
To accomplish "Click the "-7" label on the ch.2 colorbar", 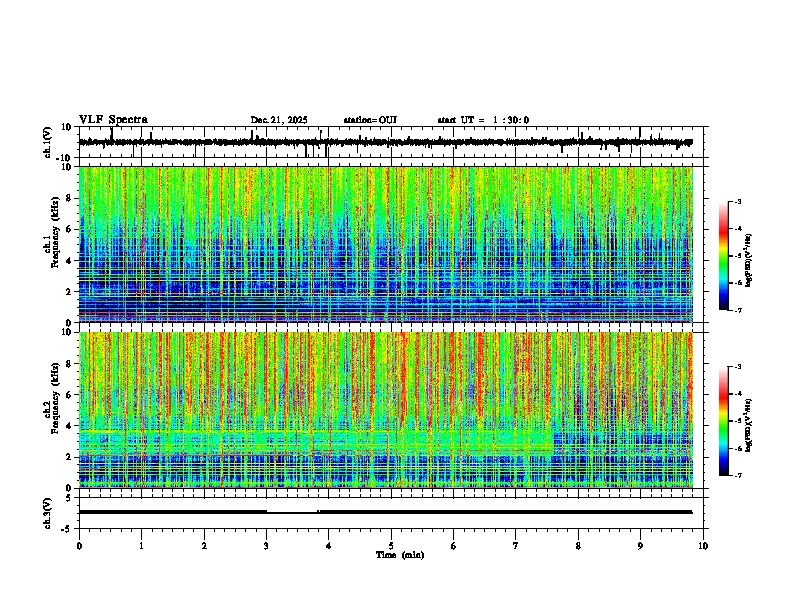I will tap(738, 475).
